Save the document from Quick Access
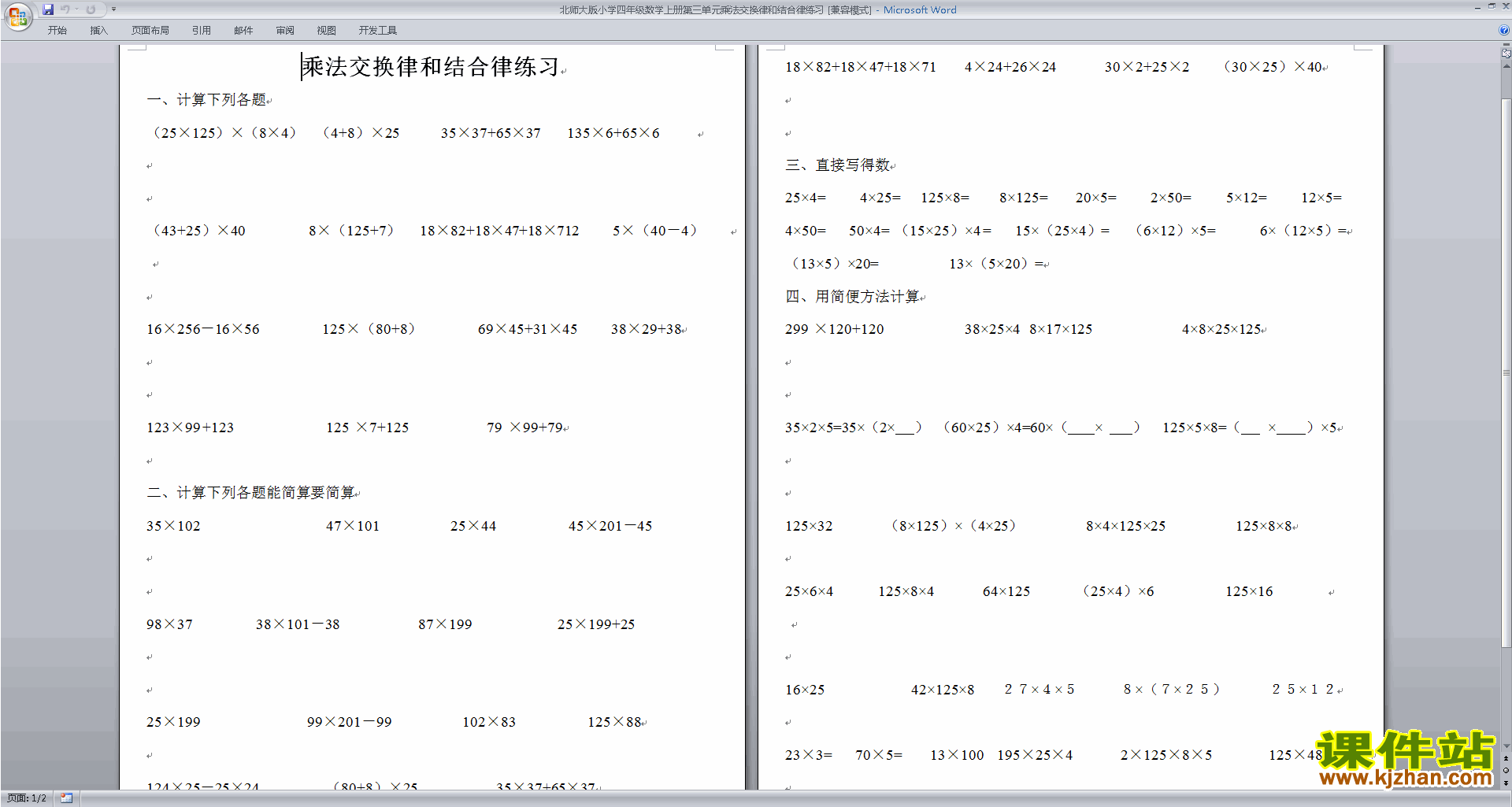The image size is (1512, 807). [48, 9]
